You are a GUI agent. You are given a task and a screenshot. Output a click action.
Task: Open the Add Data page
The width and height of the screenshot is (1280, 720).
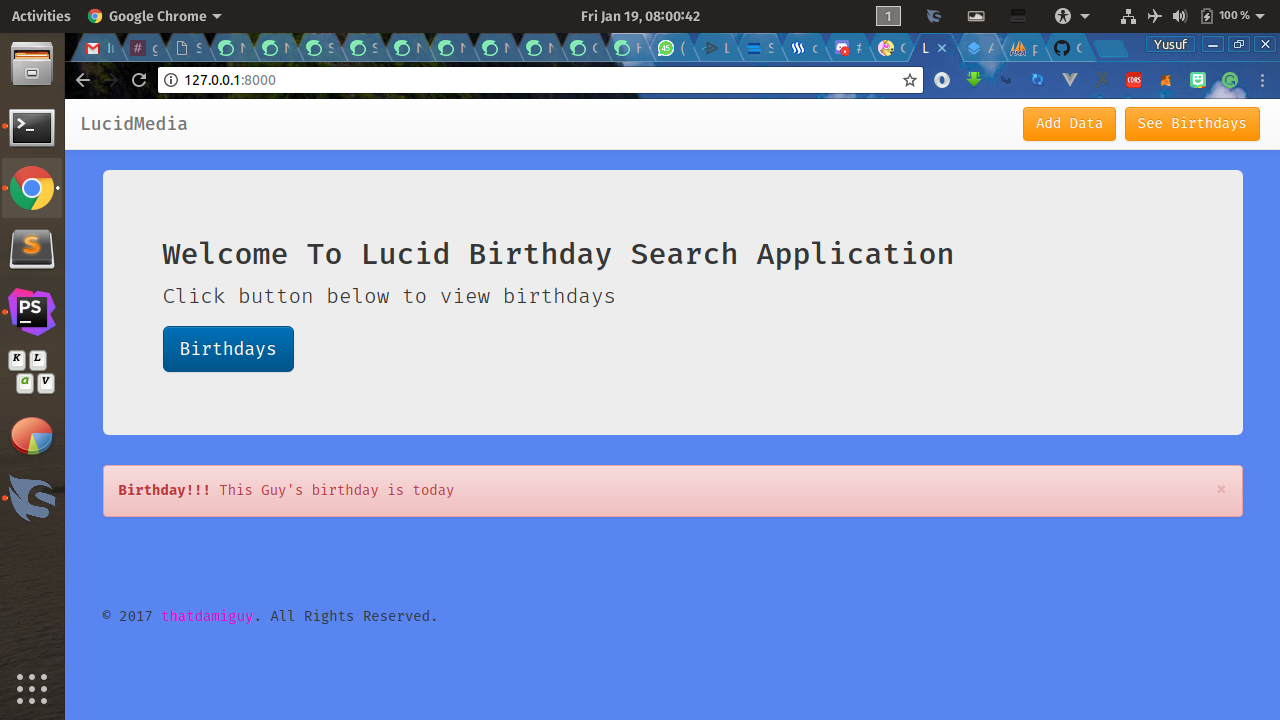coord(1069,124)
